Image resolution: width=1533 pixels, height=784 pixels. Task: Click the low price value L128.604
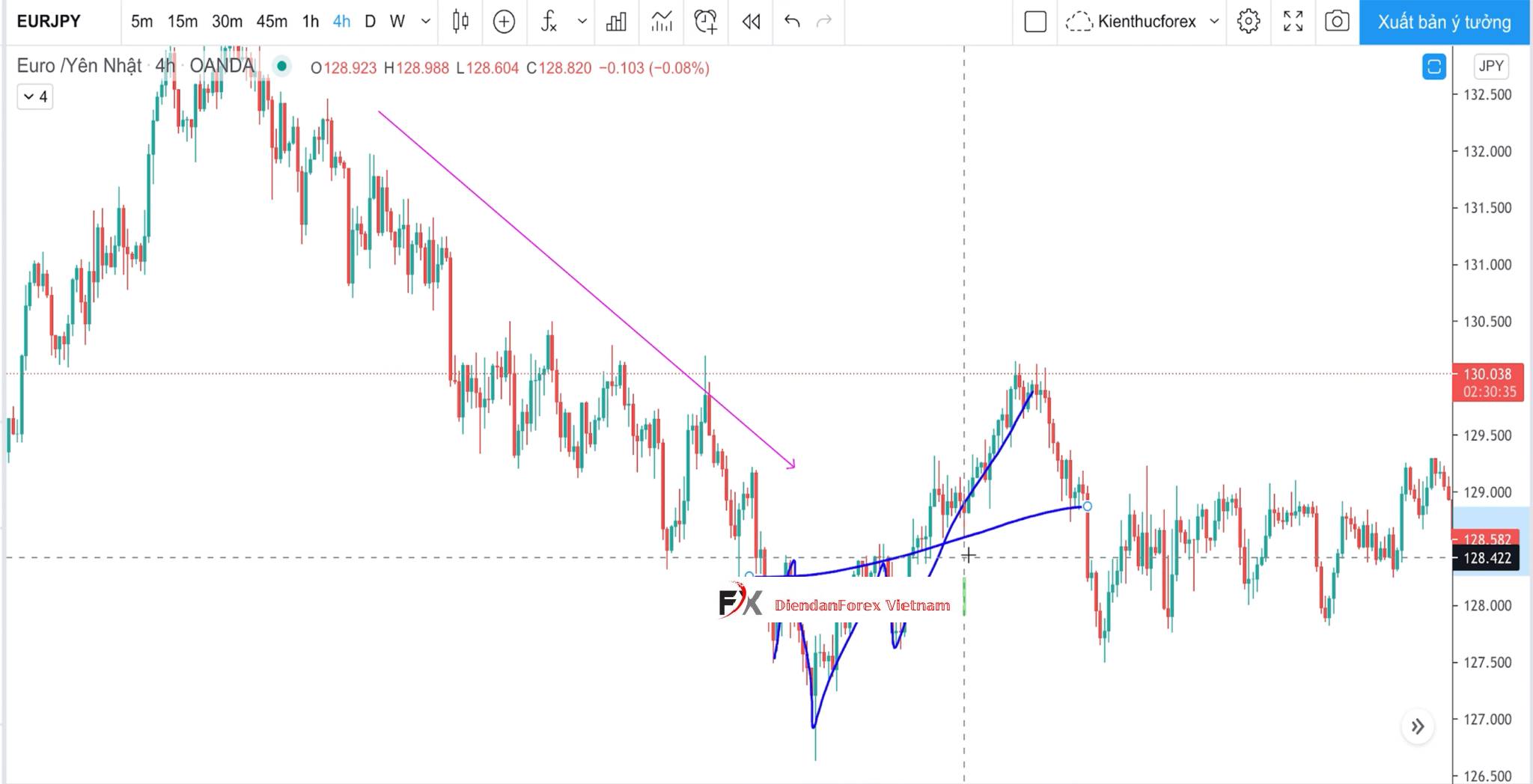[x=487, y=68]
